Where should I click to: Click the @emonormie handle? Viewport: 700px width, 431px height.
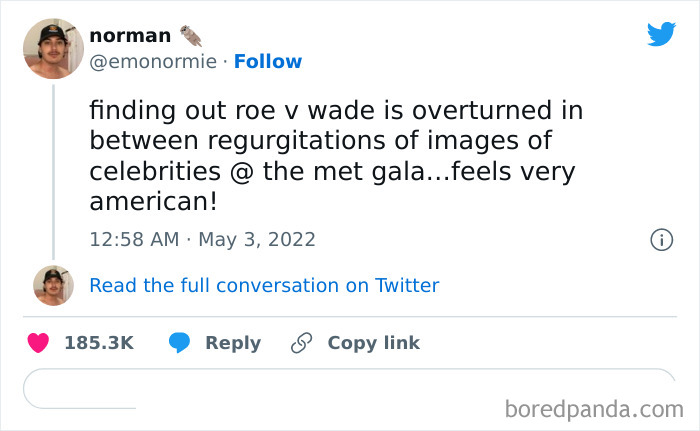pyautogui.click(x=152, y=62)
